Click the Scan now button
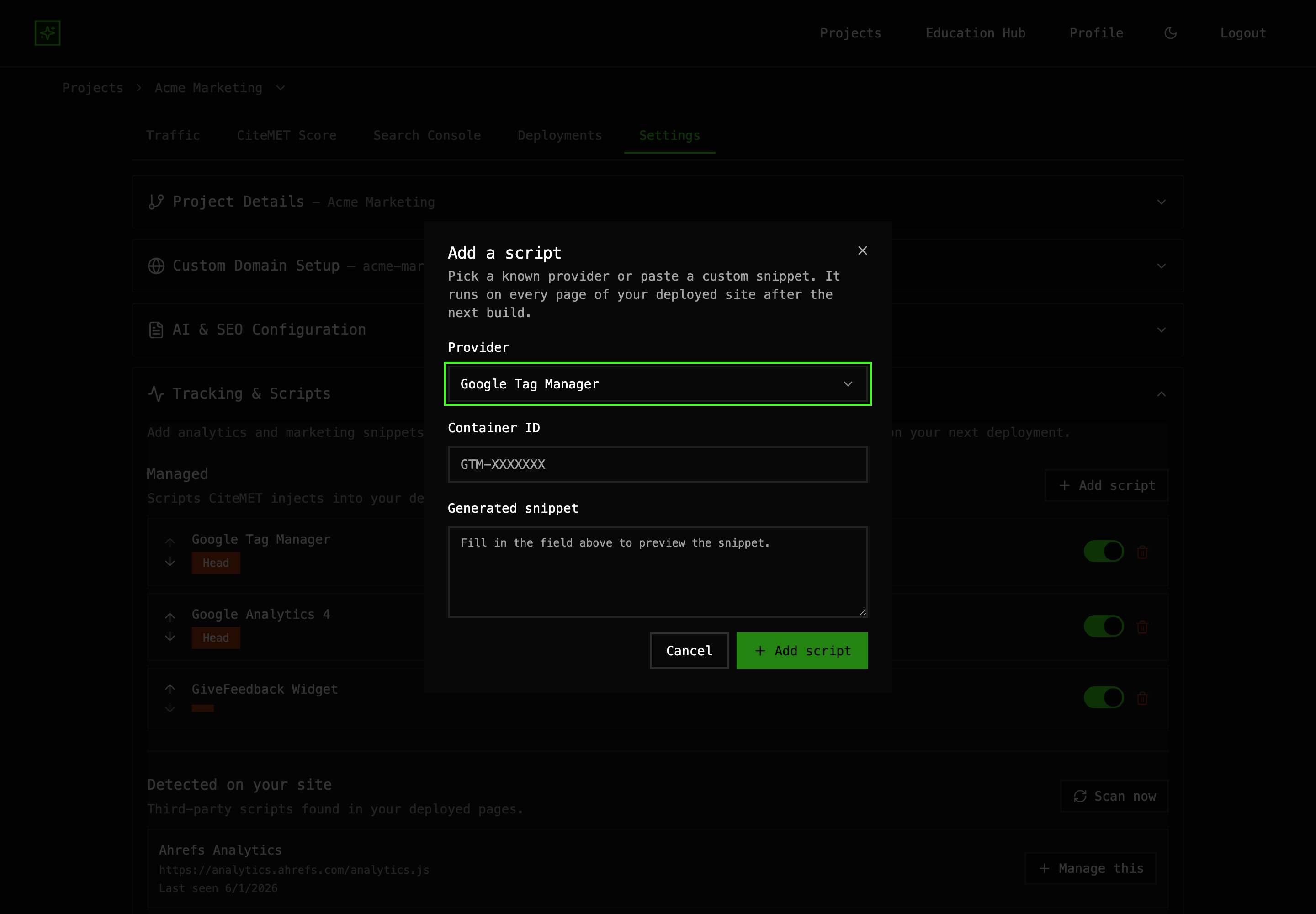This screenshot has height=914, width=1316. point(1114,796)
